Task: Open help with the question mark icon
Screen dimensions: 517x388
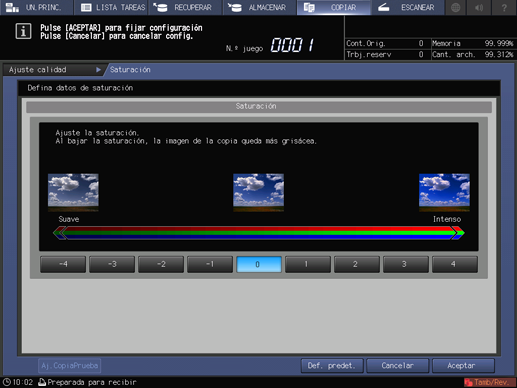Action: pyautogui.click(x=504, y=7)
